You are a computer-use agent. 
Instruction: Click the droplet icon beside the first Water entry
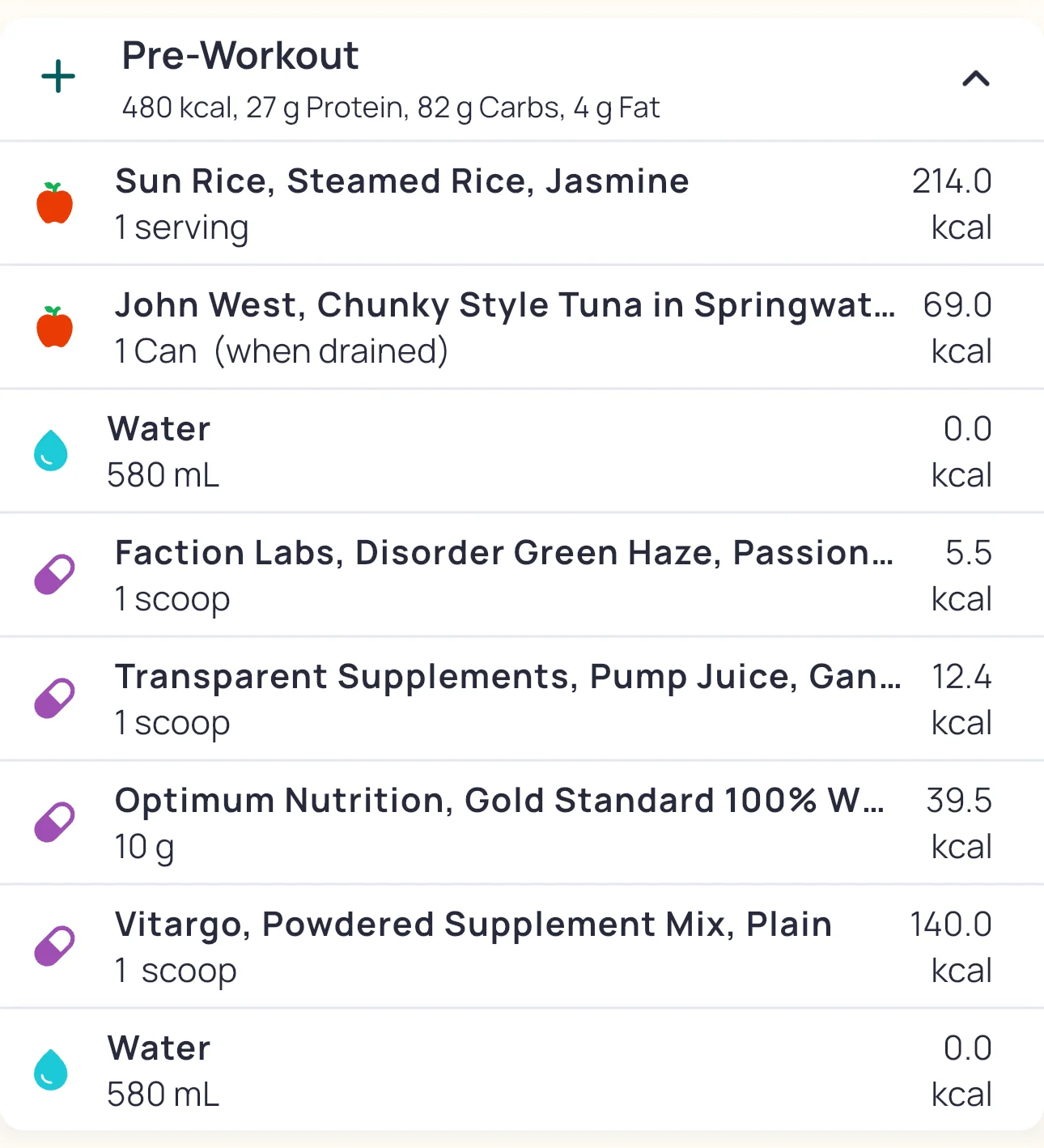click(x=50, y=451)
